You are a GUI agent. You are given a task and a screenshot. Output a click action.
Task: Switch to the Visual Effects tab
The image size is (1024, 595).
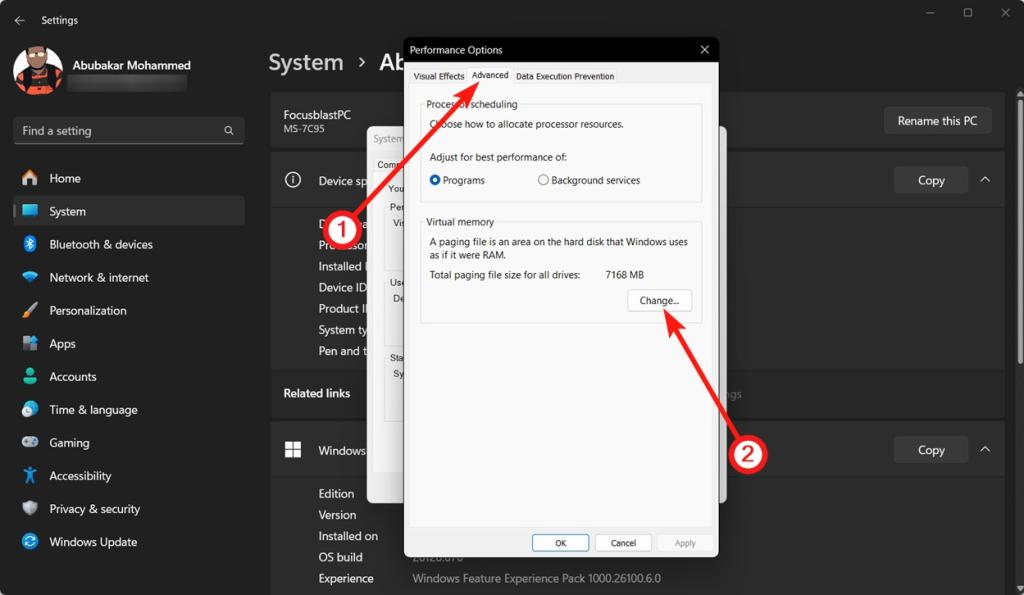click(x=438, y=75)
